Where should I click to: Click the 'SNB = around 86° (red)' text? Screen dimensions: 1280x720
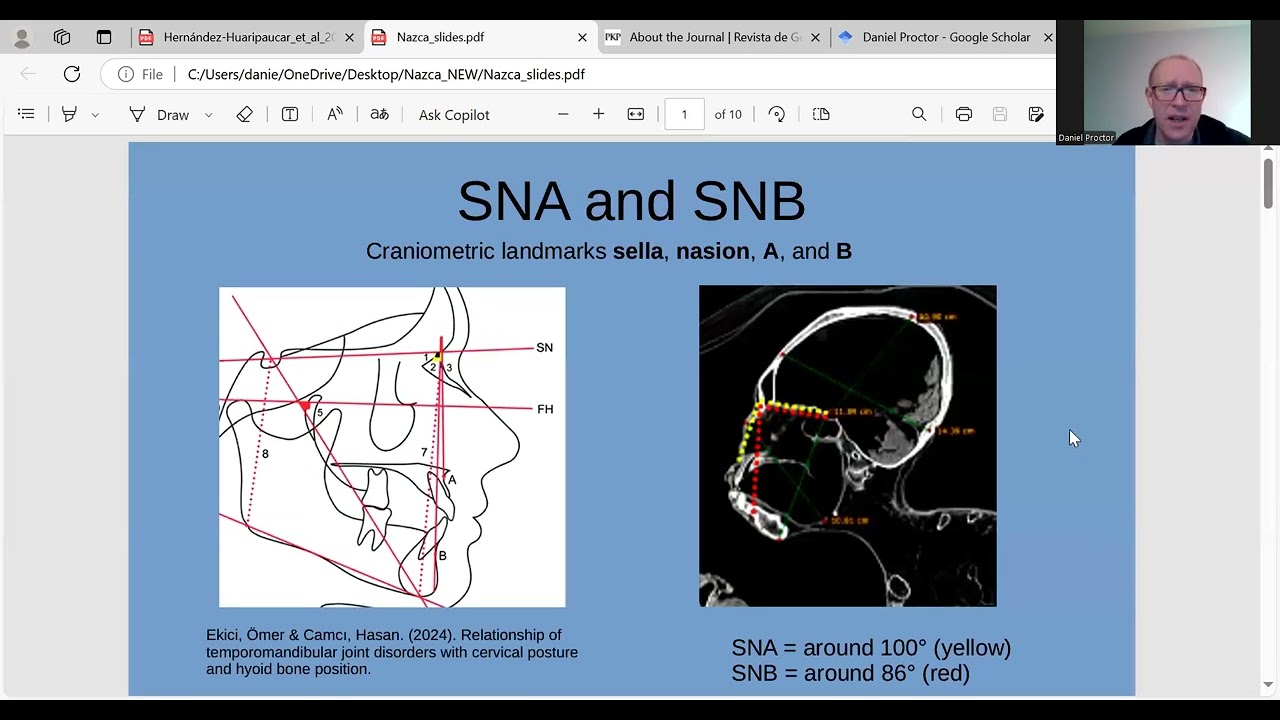(x=850, y=673)
